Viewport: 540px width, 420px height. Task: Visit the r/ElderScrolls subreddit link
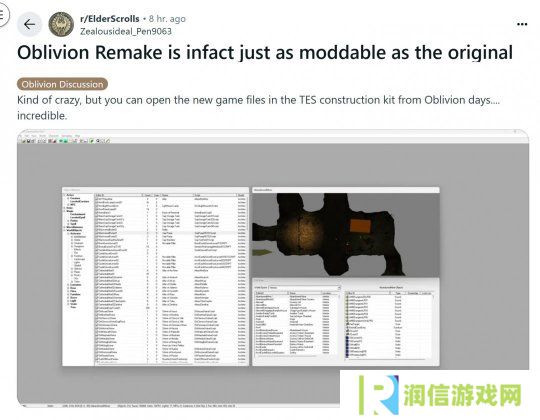(110, 19)
